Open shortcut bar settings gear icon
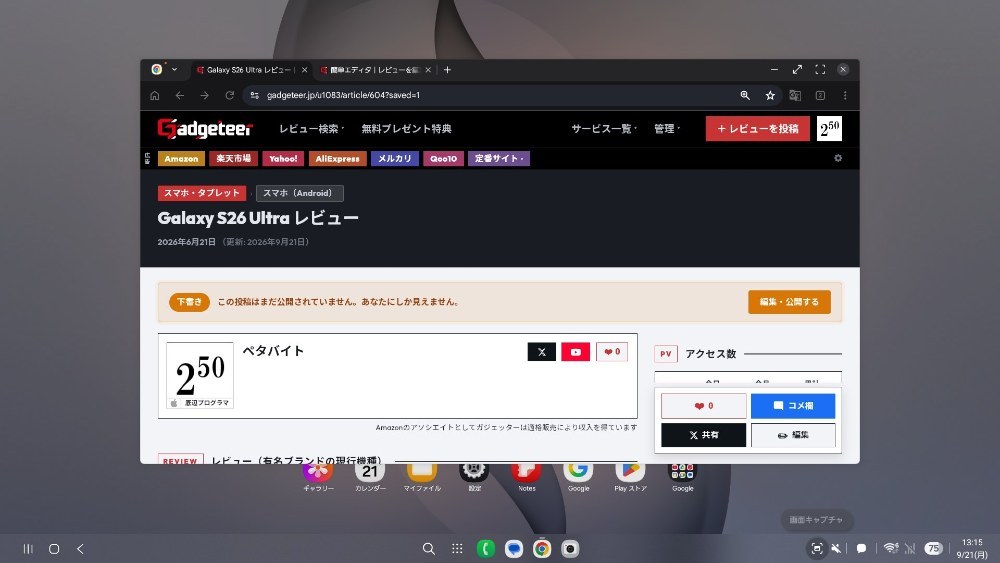Viewport: 1000px width, 563px height. pos(838,158)
